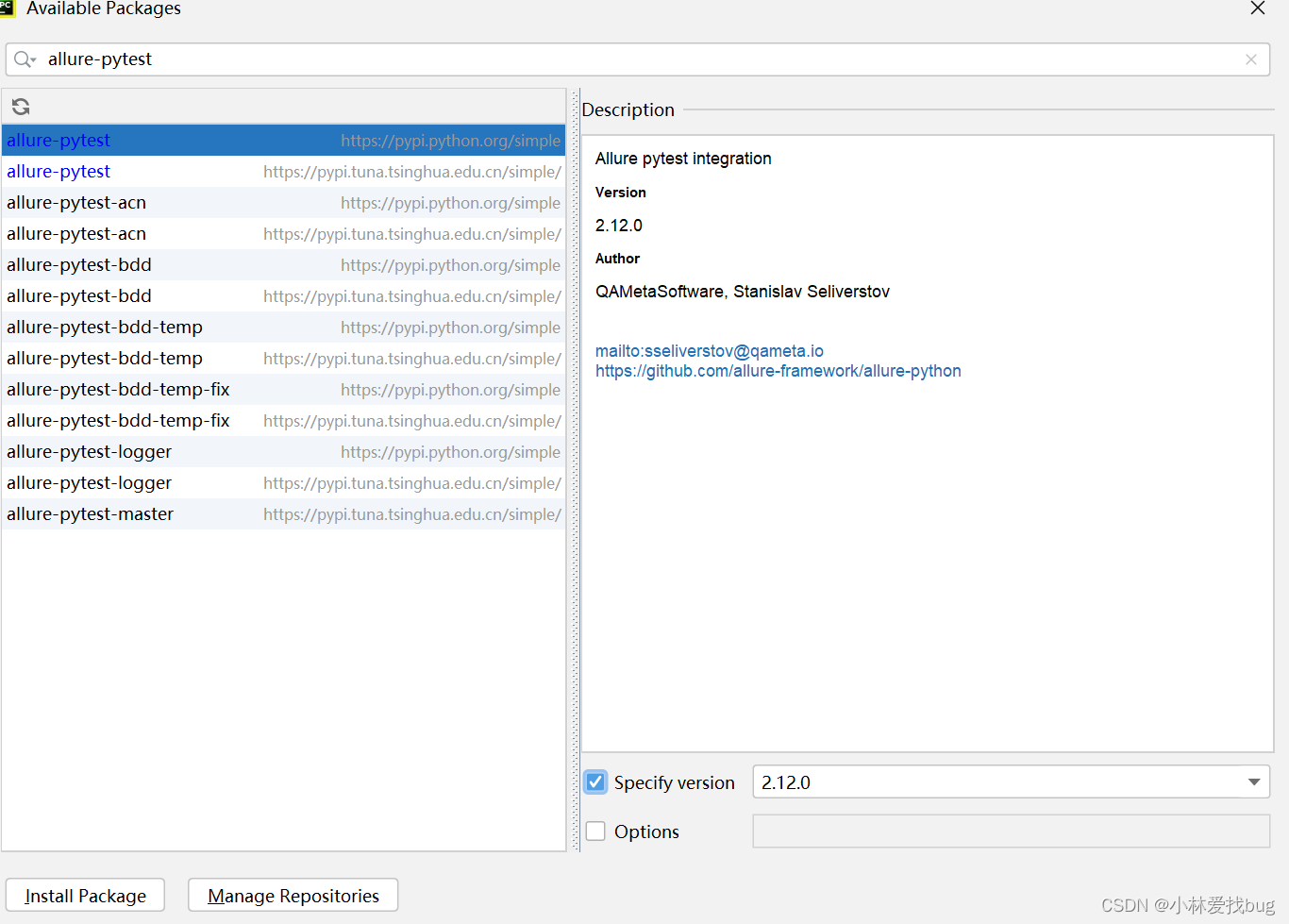Image resolution: width=1289 pixels, height=924 pixels.
Task: Open the allure-python GitHub link
Action: 778,370
